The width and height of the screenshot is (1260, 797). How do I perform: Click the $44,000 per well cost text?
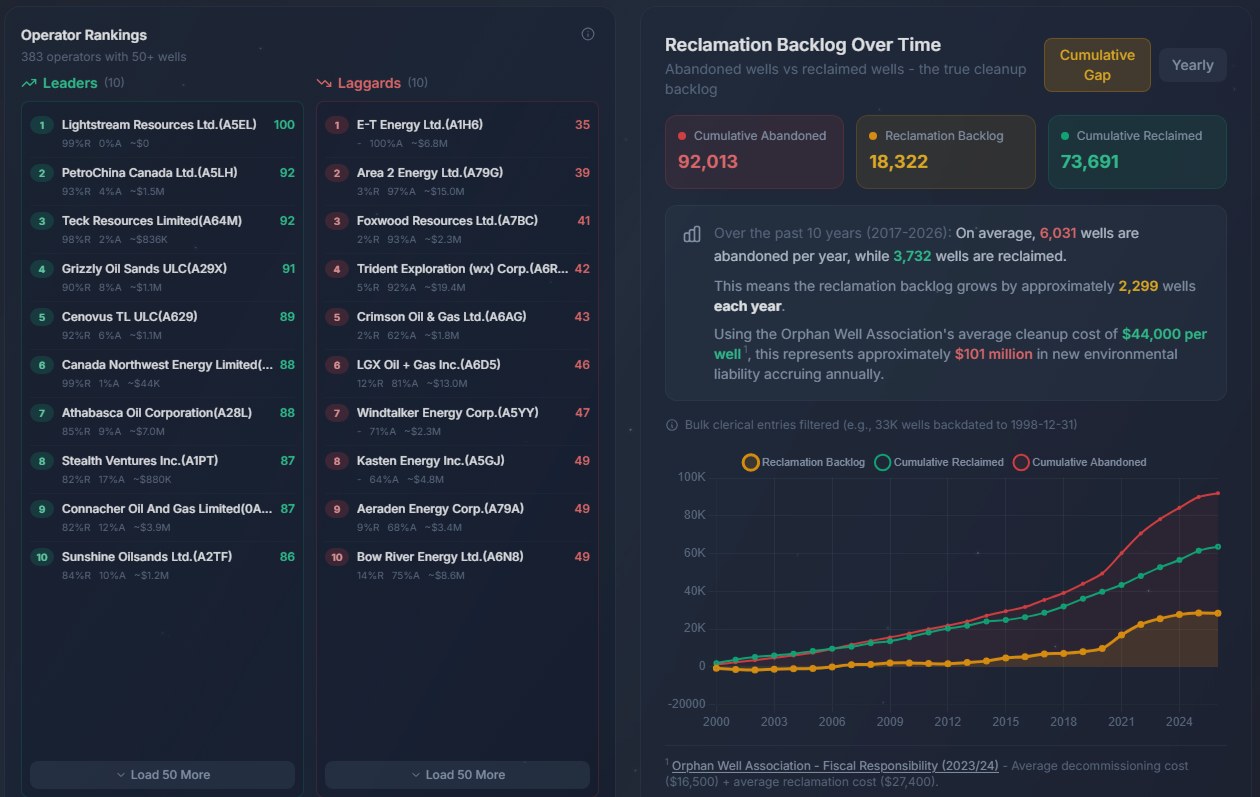(x=1164, y=334)
